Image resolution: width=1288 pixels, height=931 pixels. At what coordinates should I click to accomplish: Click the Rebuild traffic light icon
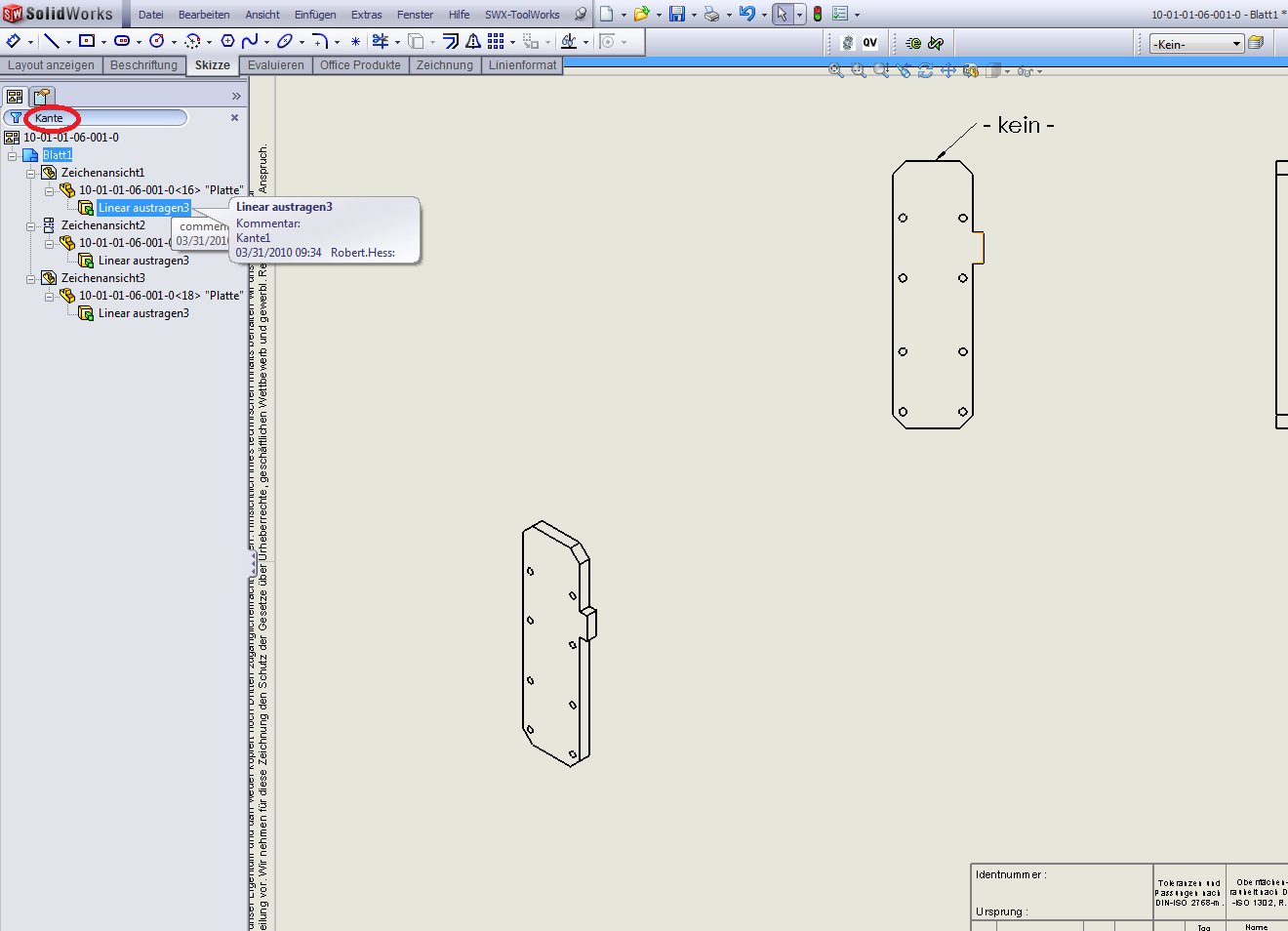coord(818,14)
